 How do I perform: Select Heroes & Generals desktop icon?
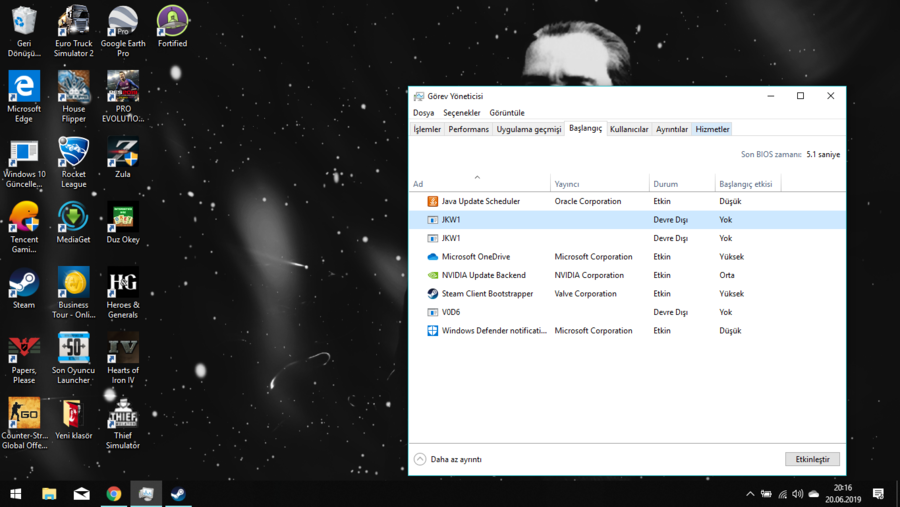pos(123,293)
